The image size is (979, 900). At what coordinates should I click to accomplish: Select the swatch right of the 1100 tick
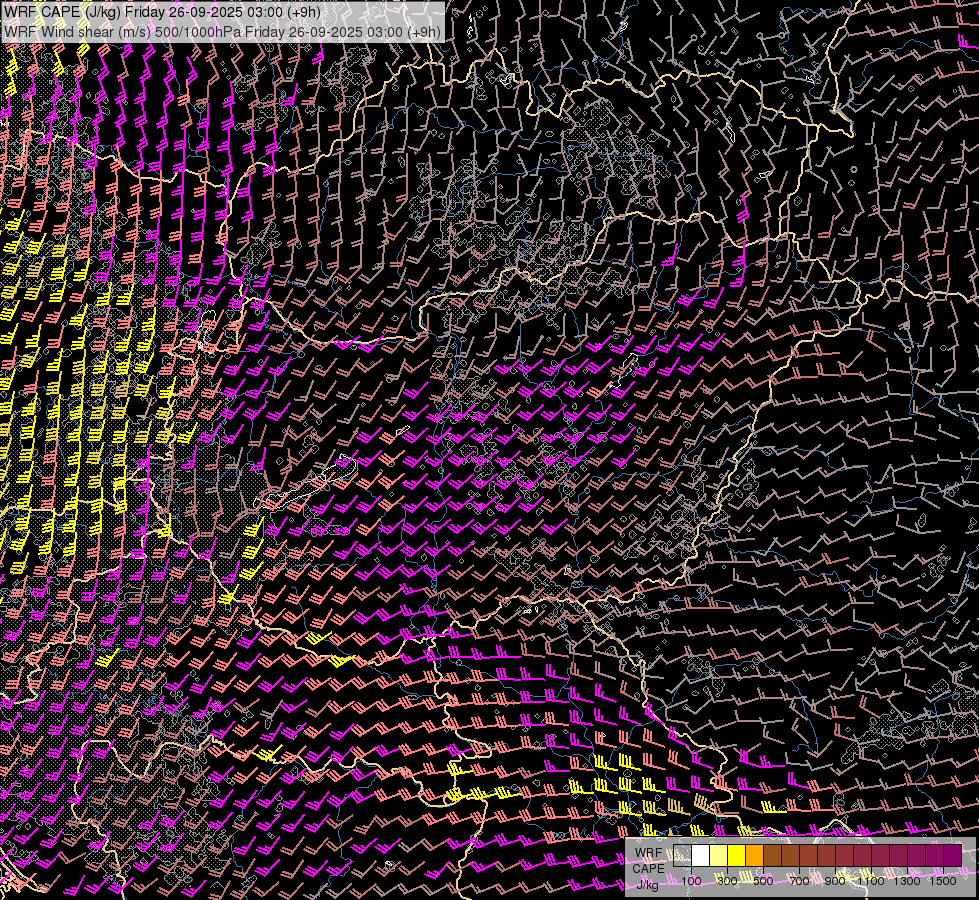(x=881, y=855)
